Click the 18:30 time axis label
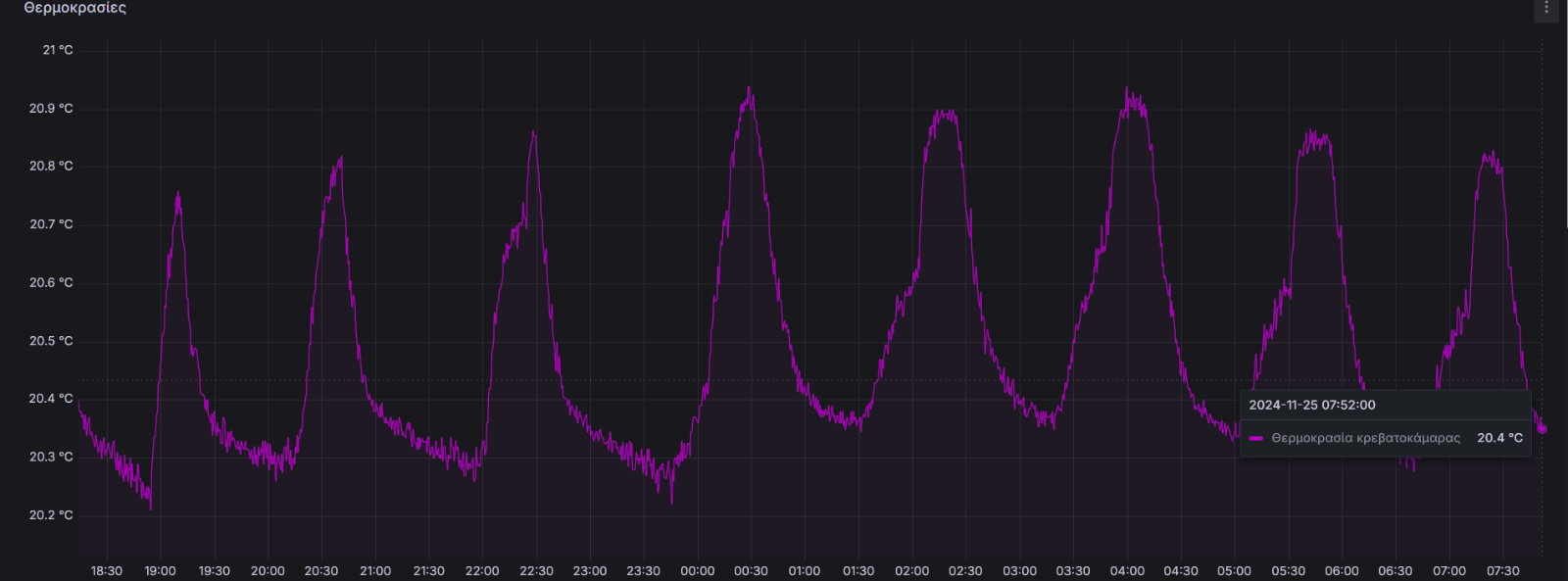1568x581 pixels. tap(107, 571)
